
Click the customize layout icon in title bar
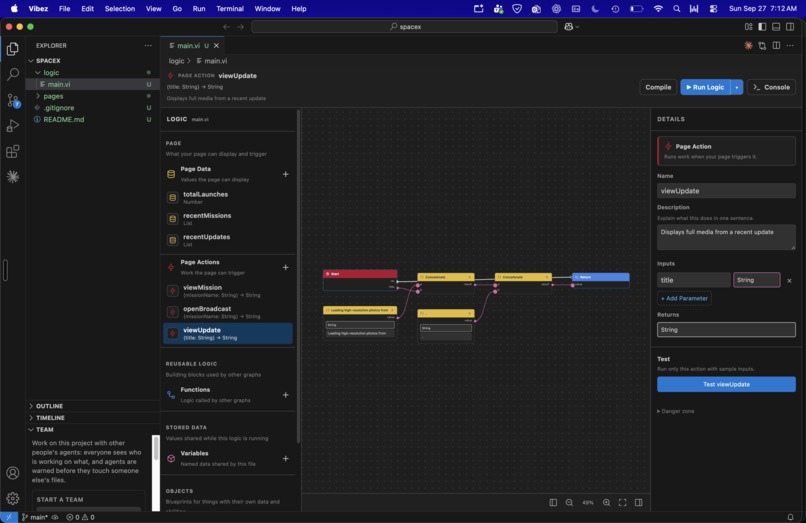pyautogui.click(x=748, y=27)
